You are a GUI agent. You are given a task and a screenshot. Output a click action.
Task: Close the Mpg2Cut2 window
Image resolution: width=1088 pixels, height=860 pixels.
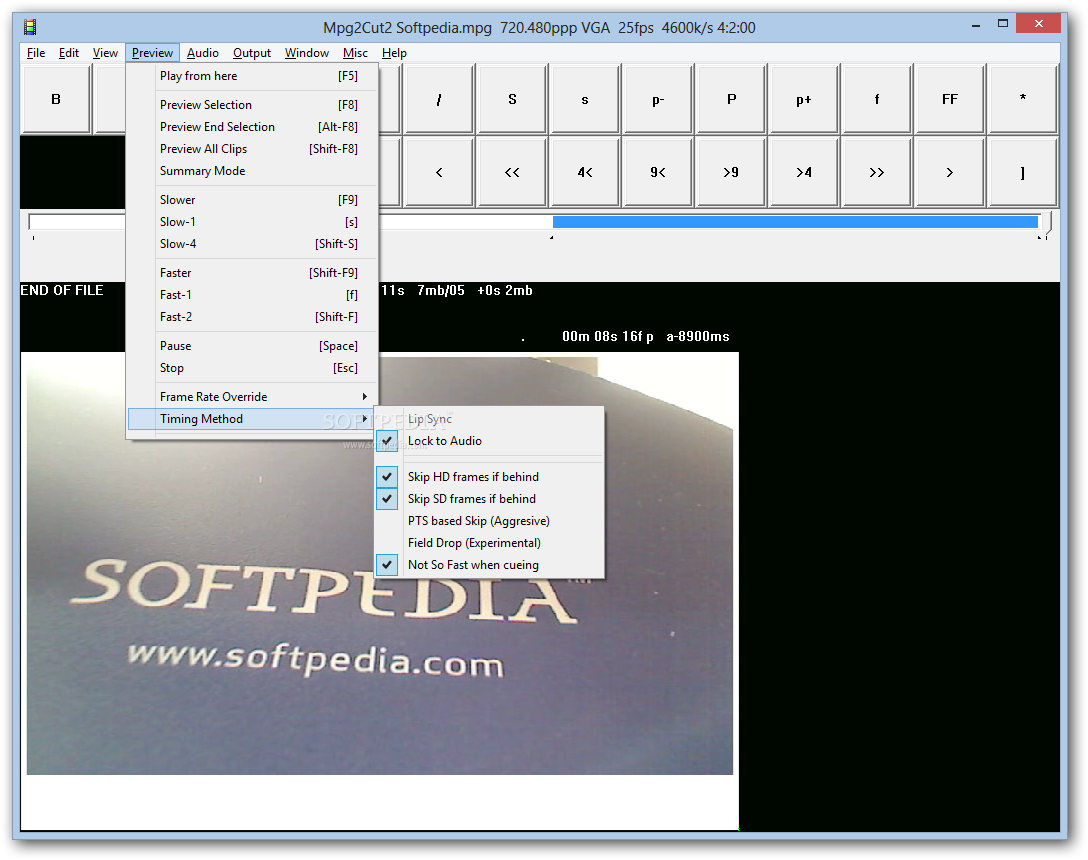click(x=1038, y=24)
